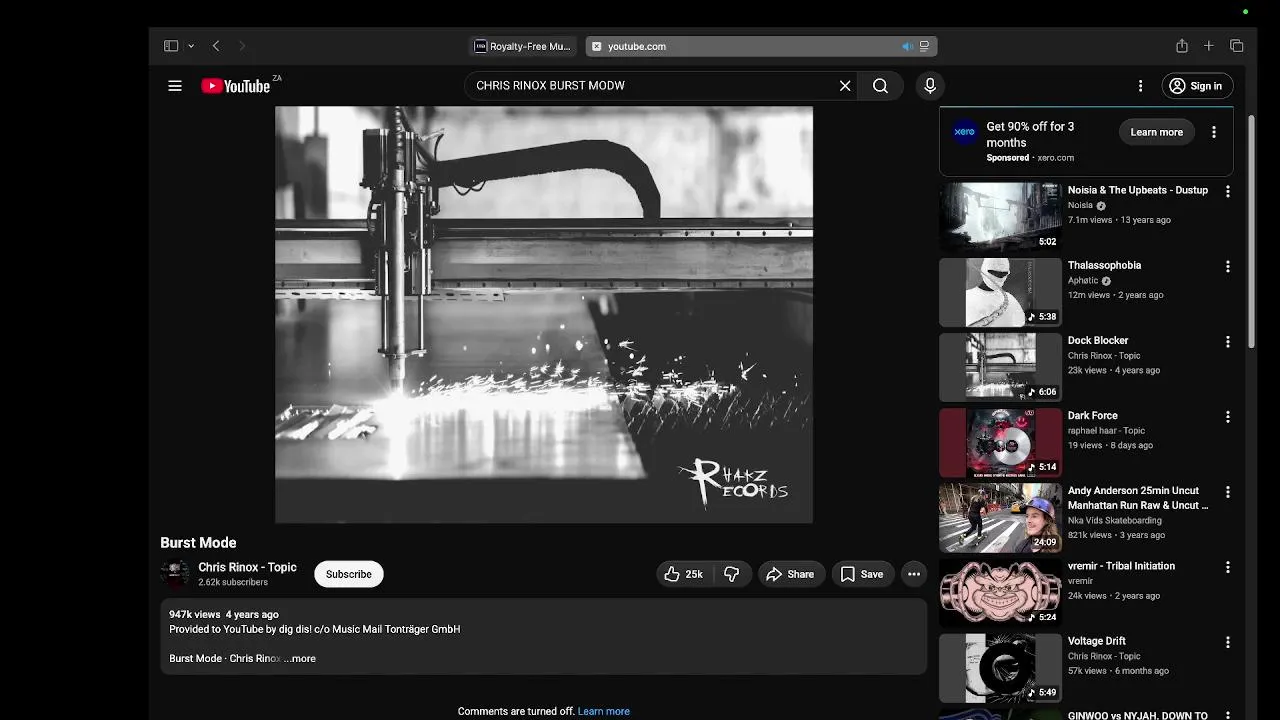Play the Noisia Dustup thumbnail
The width and height of the screenshot is (1280, 720).
[1000, 217]
